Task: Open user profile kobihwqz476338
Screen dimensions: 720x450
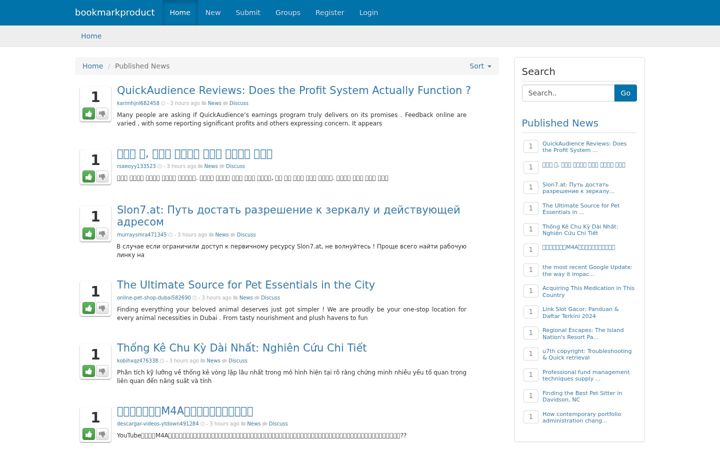Action: pyautogui.click(x=137, y=360)
